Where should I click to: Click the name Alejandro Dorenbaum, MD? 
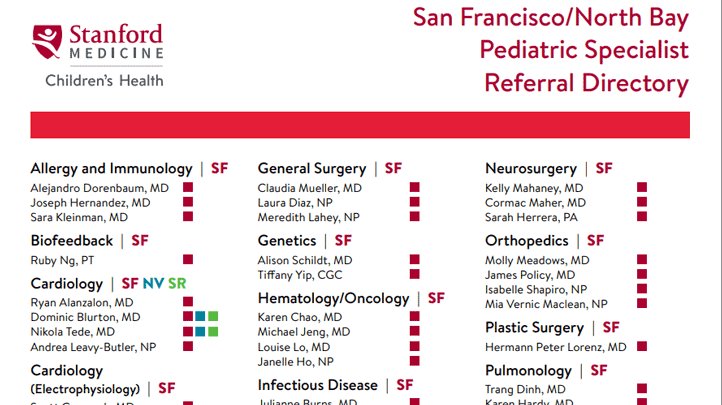point(99,188)
